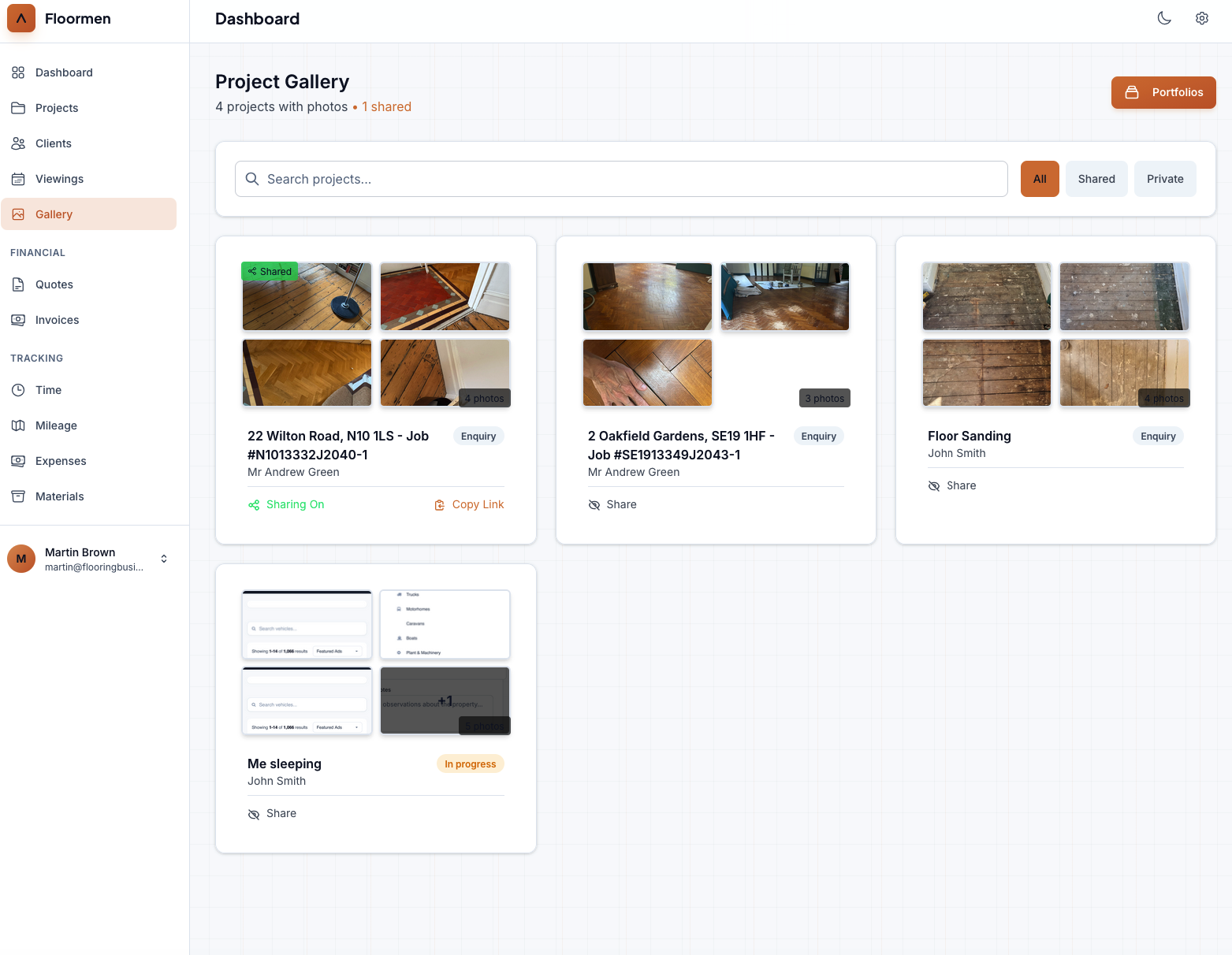The image size is (1232, 955).
Task: Open Mileage using the map icon
Action: click(x=18, y=425)
